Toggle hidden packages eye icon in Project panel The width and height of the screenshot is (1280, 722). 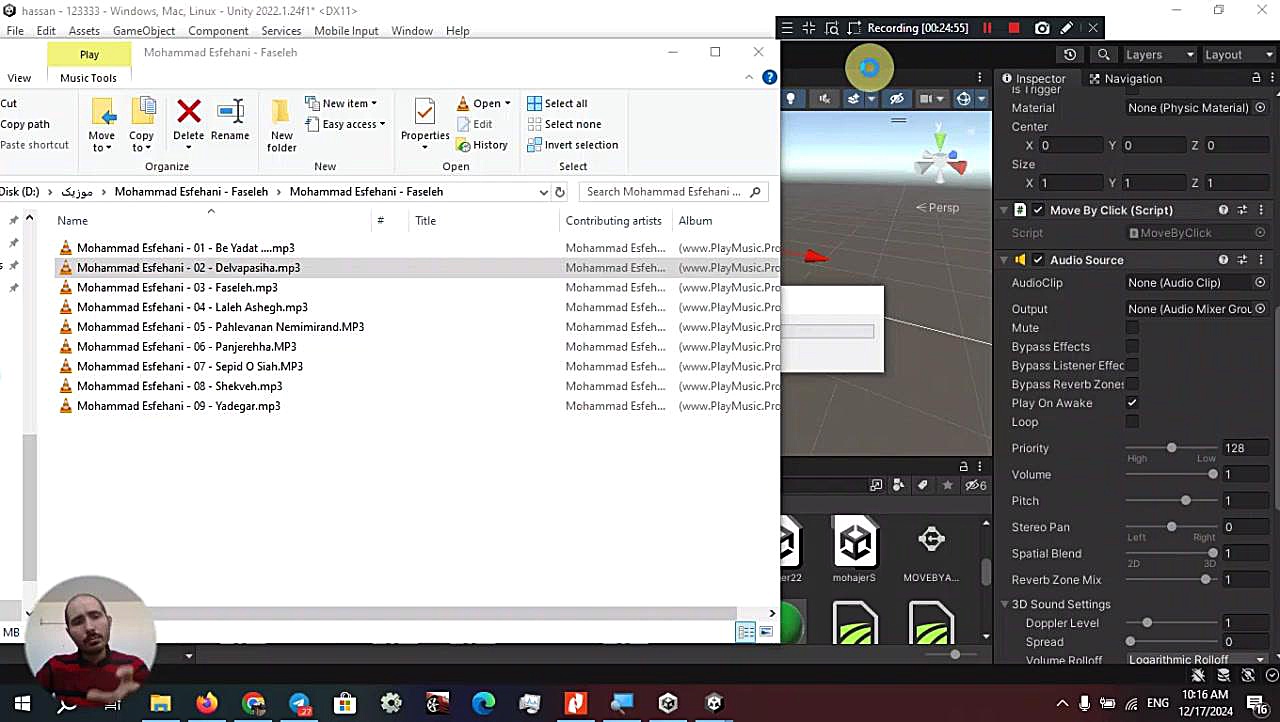point(975,485)
